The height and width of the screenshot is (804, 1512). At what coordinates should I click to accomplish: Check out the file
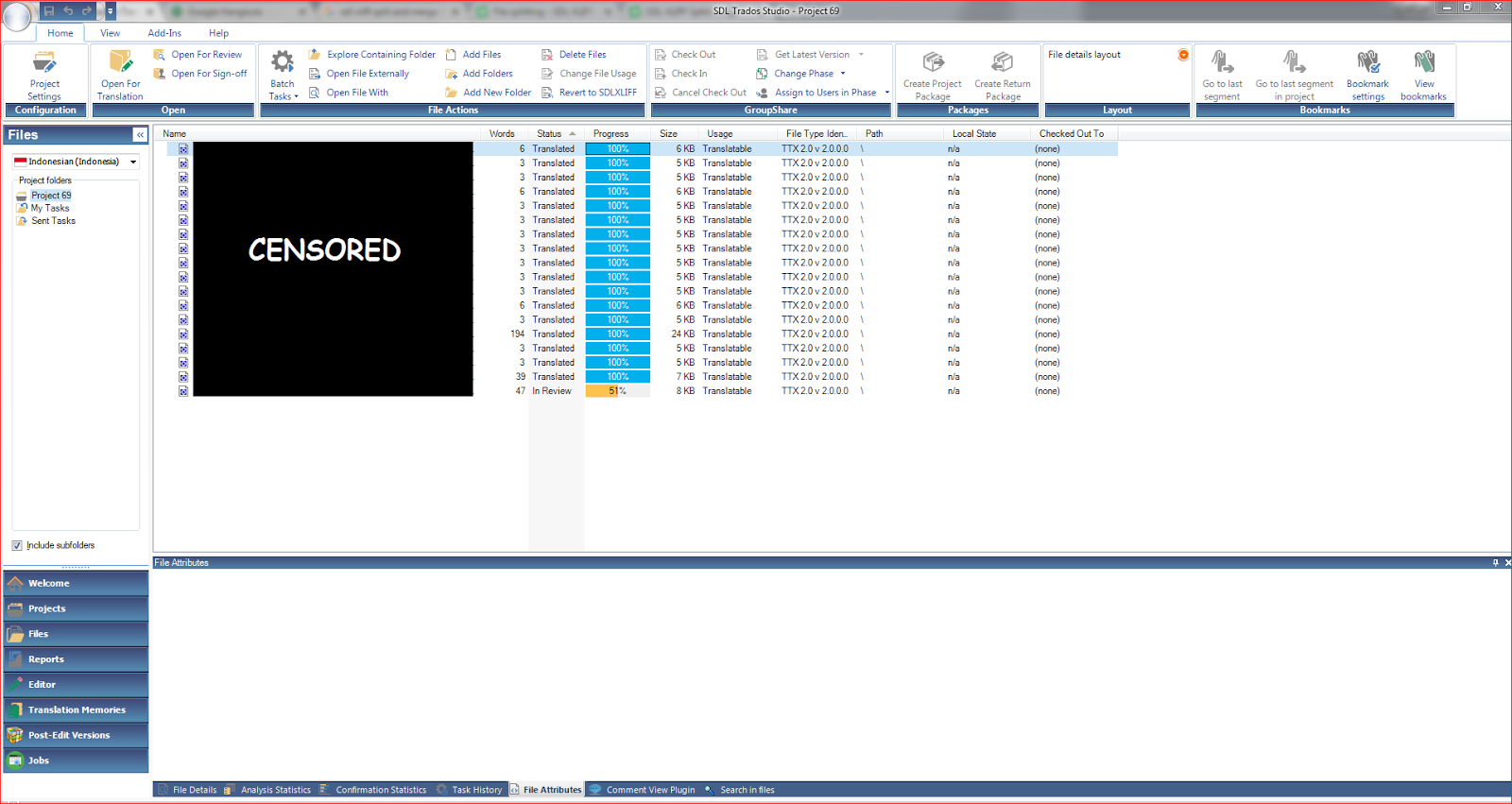coord(685,55)
